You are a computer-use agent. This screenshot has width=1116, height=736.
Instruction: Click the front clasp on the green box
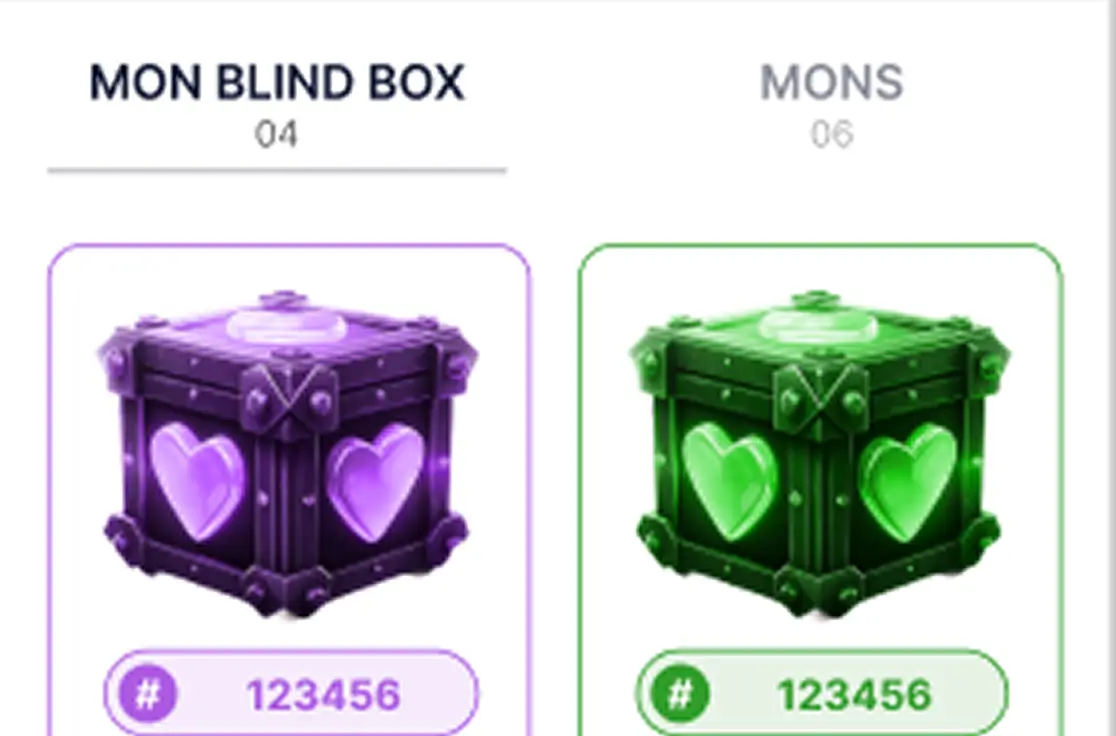coord(820,397)
